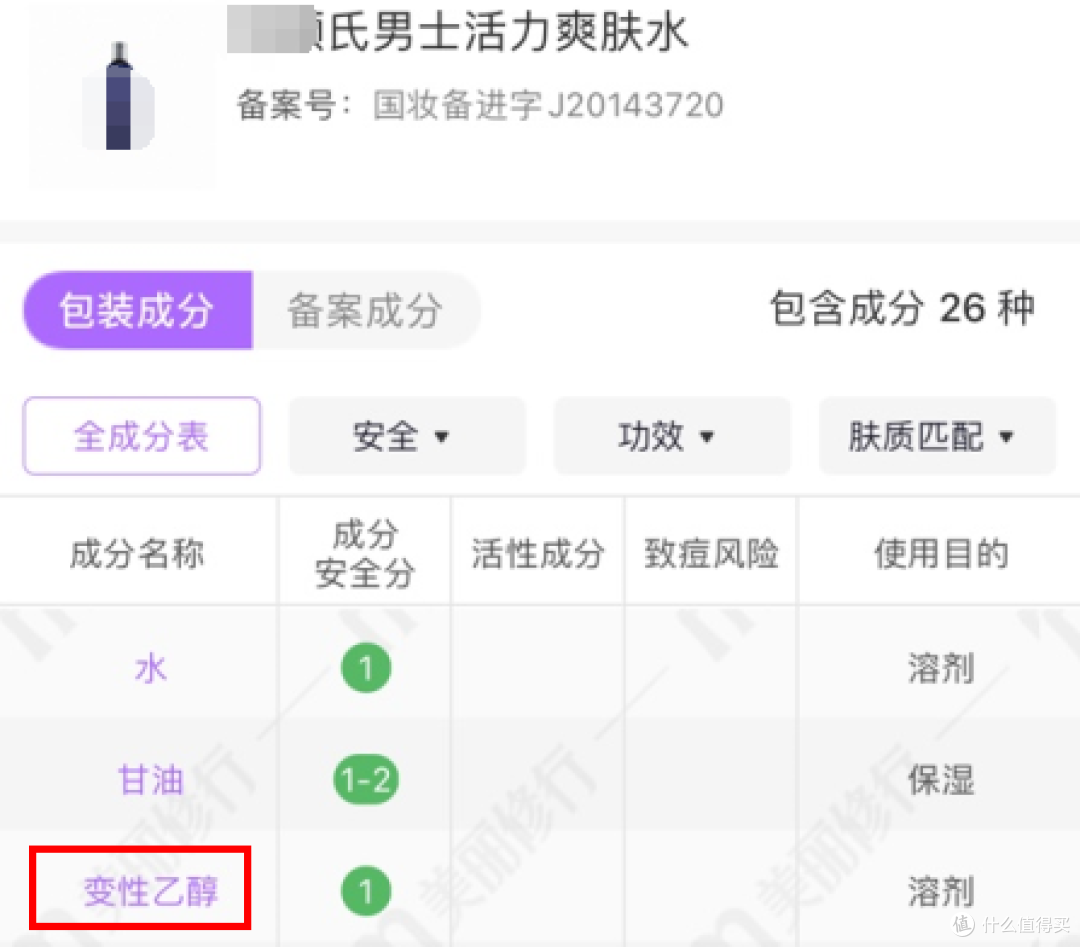1080x947 pixels.
Task: Expand the 肤质匹配 dropdown
Action: [936, 436]
